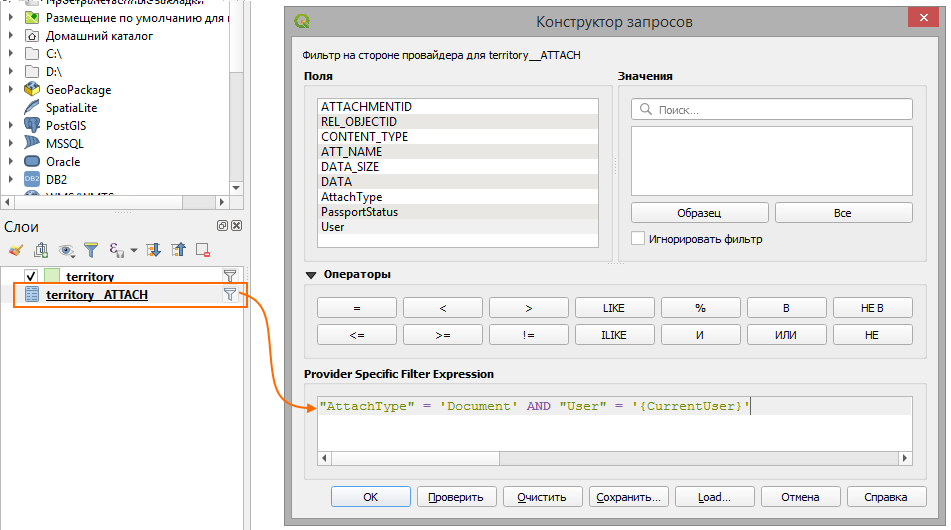Expand the PostGIS browser node
The image size is (951, 530).
click(11, 126)
